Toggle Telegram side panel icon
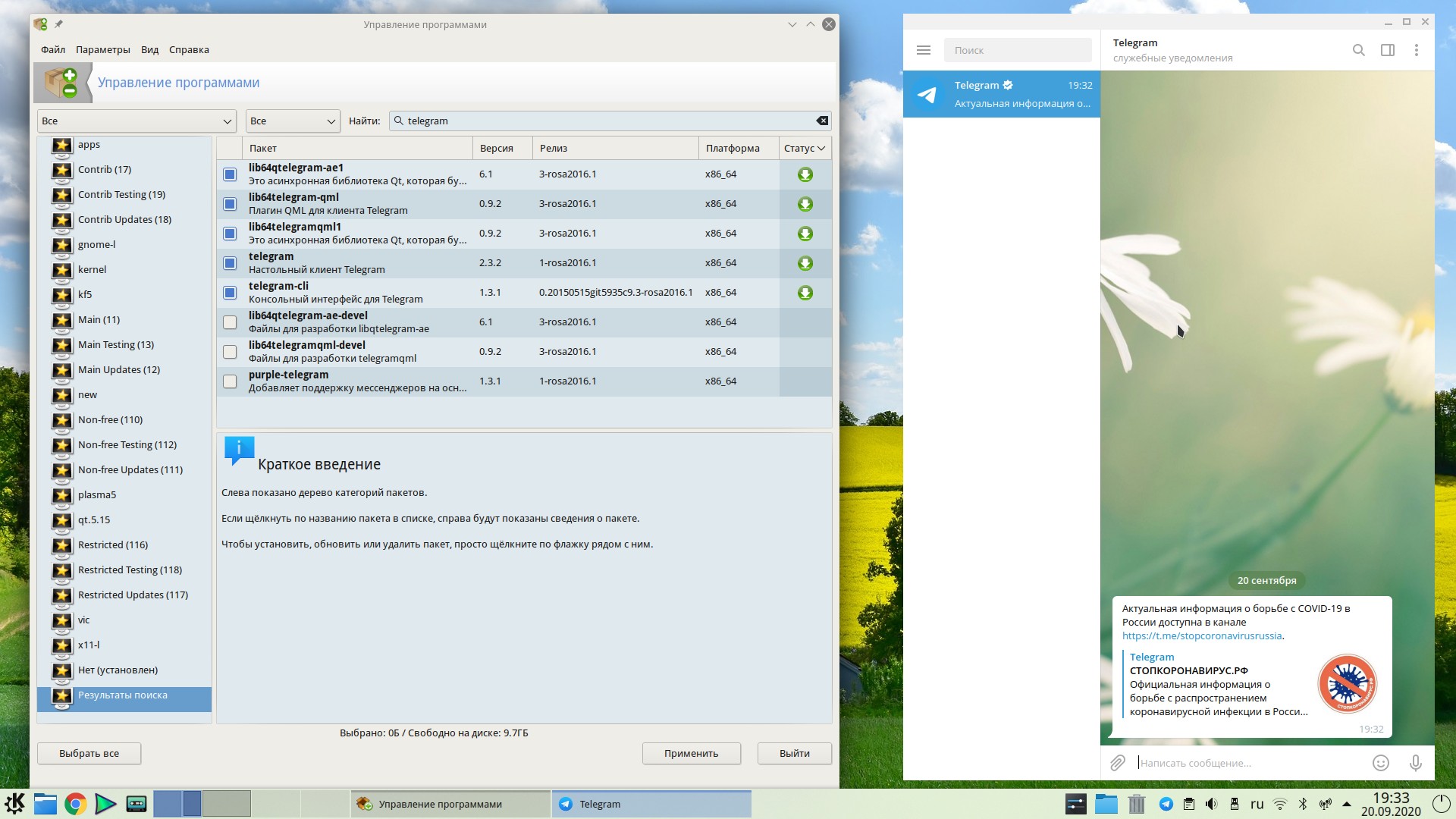The image size is (1456, 819). click(1387, 50)
